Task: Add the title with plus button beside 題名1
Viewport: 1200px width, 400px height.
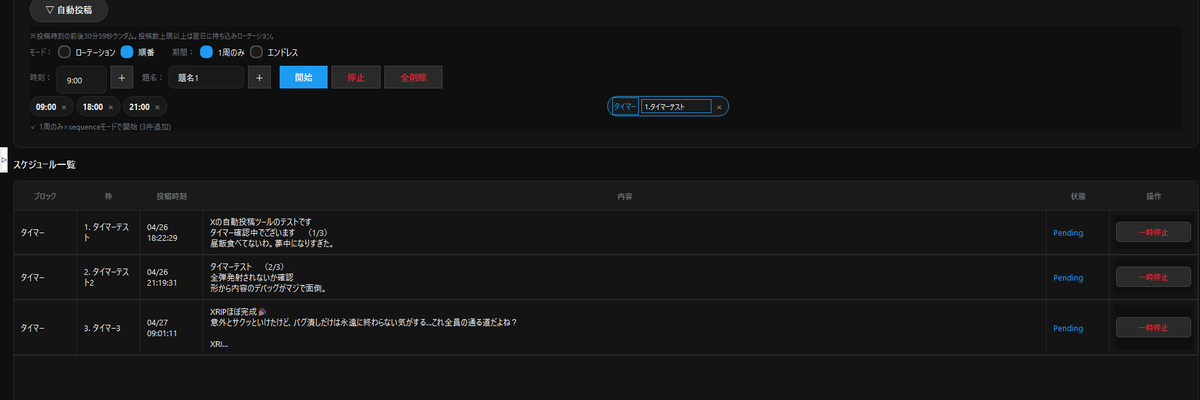Action: [x=259, y=78]
